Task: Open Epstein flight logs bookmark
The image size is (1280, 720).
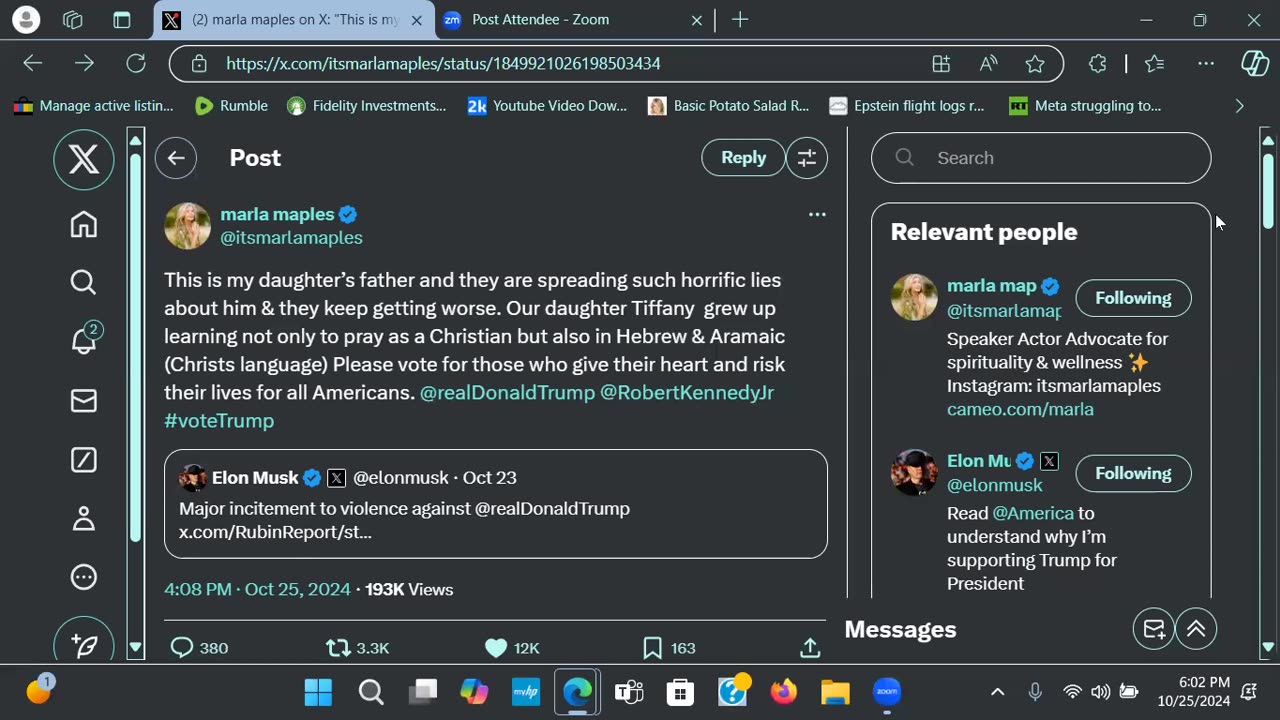Action: pos(907,106)
